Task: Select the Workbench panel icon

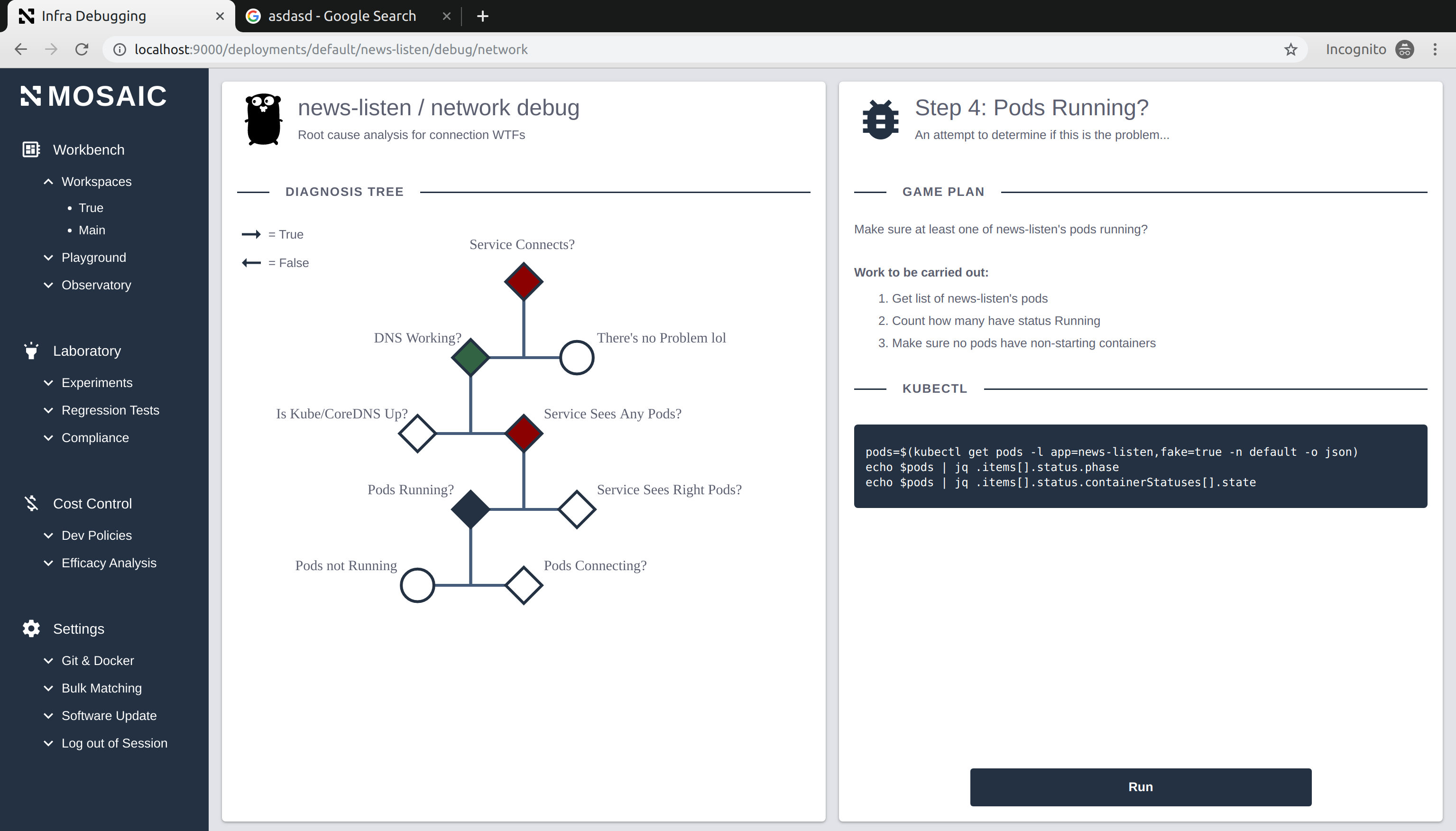Action: pos(30,149)
